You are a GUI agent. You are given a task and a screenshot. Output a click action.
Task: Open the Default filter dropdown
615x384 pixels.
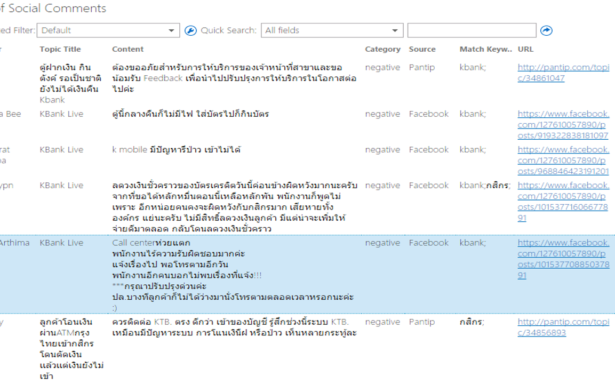pyautogui.click(x=108, y=31)
